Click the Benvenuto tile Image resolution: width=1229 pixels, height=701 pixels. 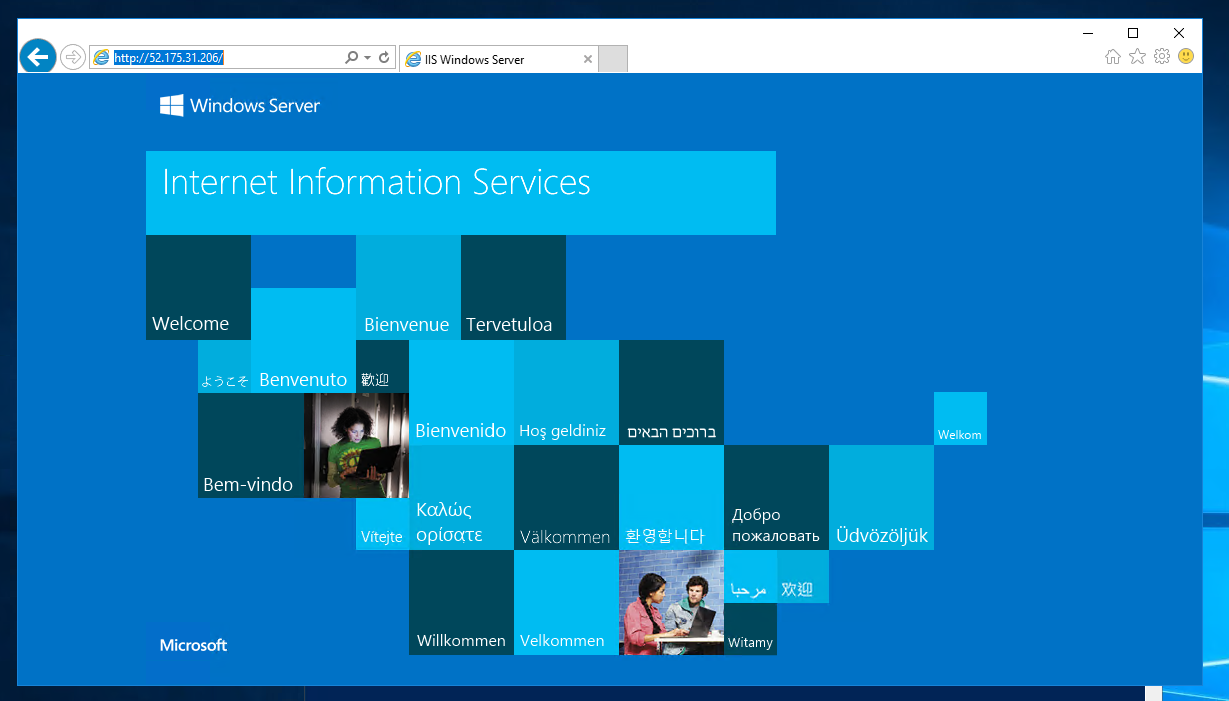pyautogui.click(x=303, y=340)
